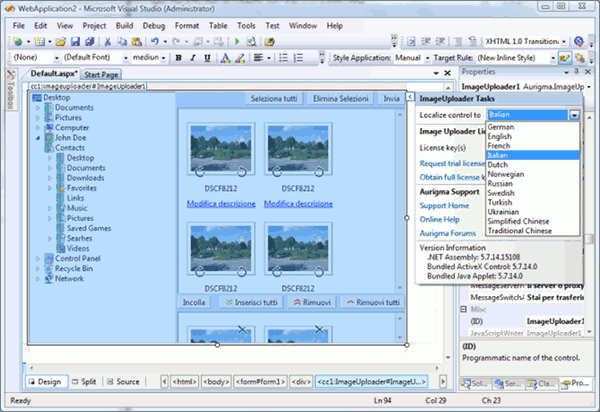Click Inserisci tutti button

[252, 303]
